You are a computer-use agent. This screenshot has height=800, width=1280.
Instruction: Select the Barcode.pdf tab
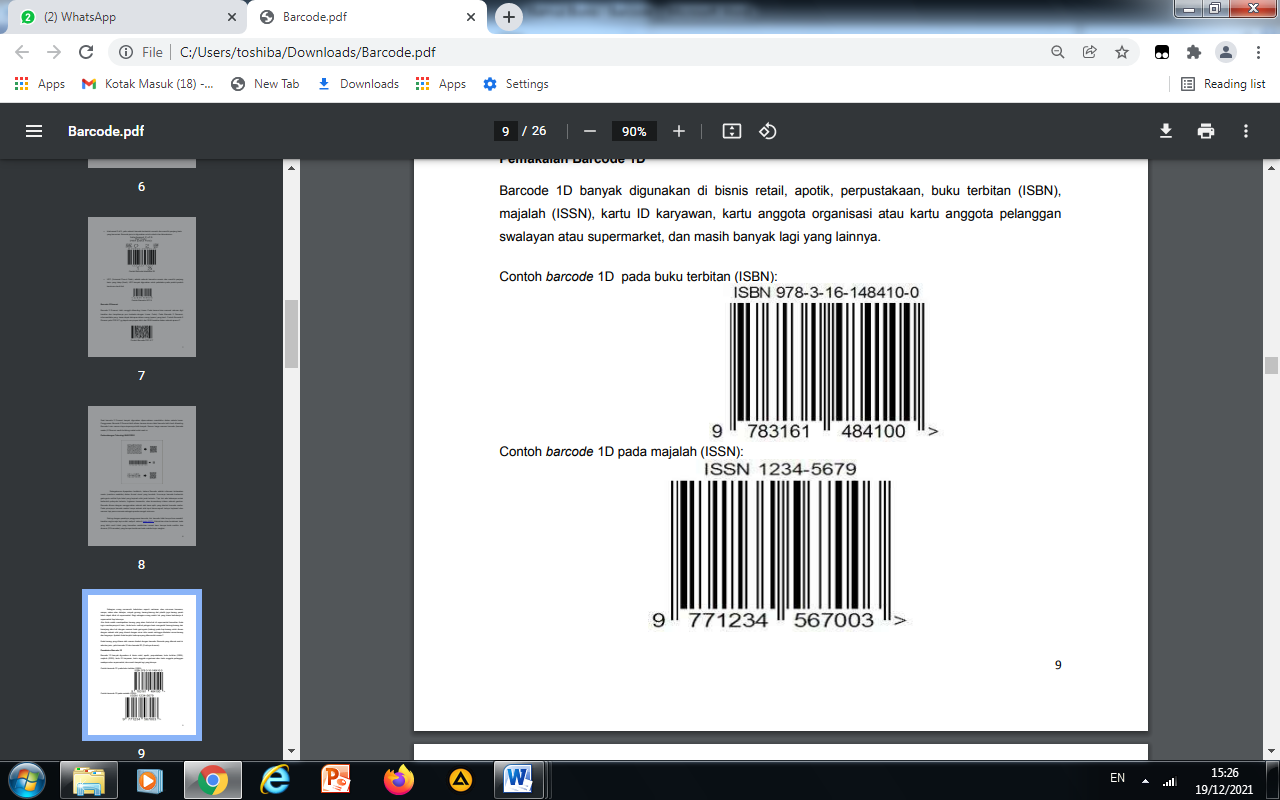366,17
